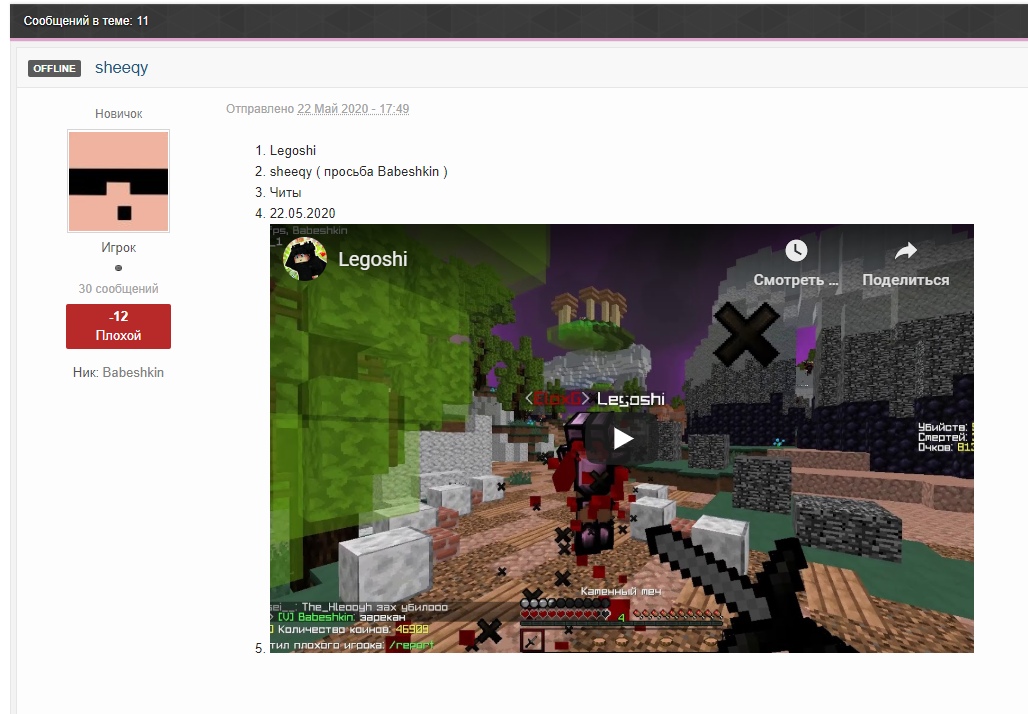Click the 'Новичок' rank label

click(x=119, y=114)
